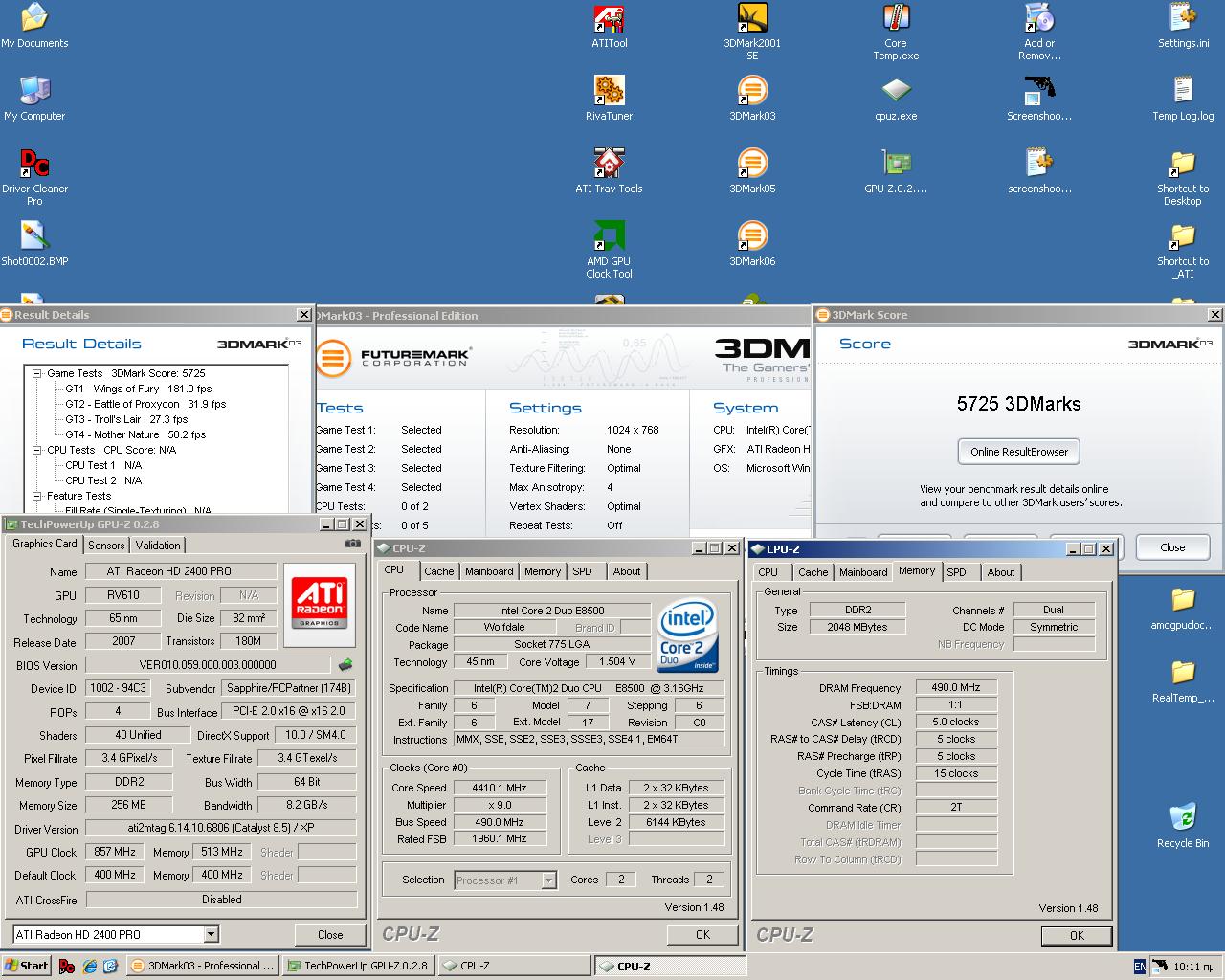Click the GPU-Z screenshot camera icon
Image resolution: width=1225 pixels, height=980 pixels.
click(x=353, y=544)
